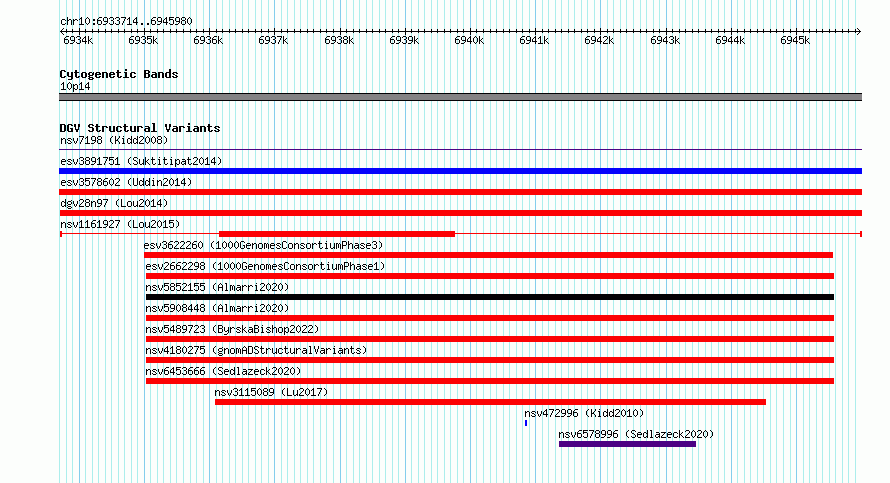Select the red nsv5908448 variant bar

[x=490, y=318]
